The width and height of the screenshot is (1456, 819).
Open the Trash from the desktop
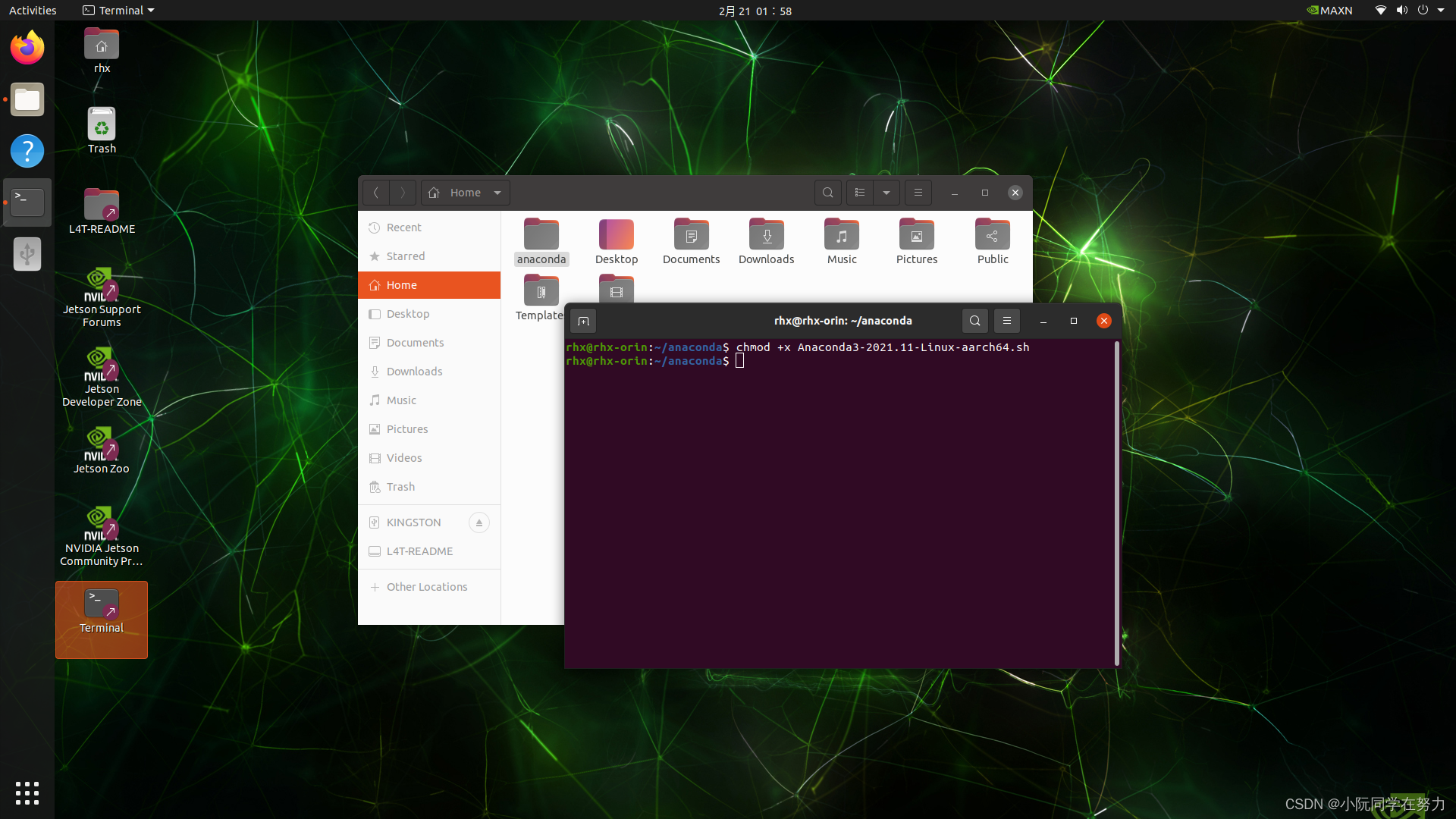[x=101, y=129]
